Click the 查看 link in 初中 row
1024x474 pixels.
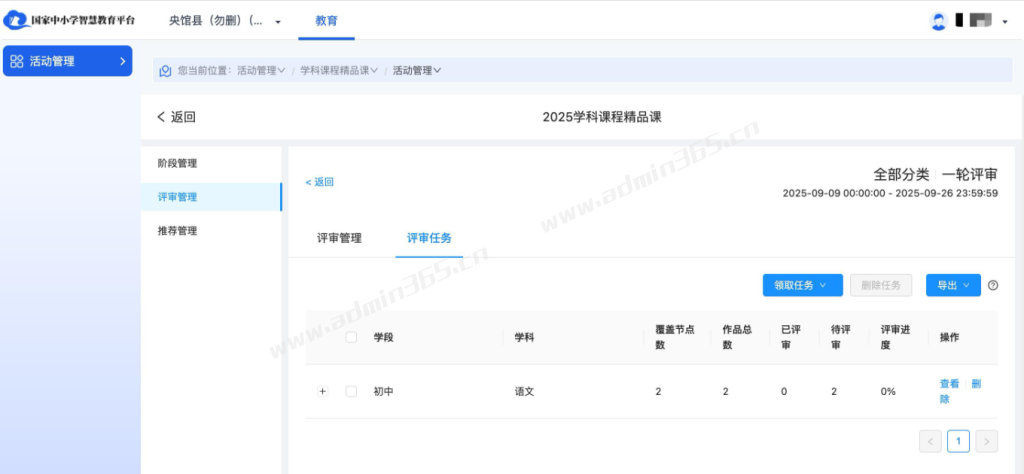coord(949,384)
